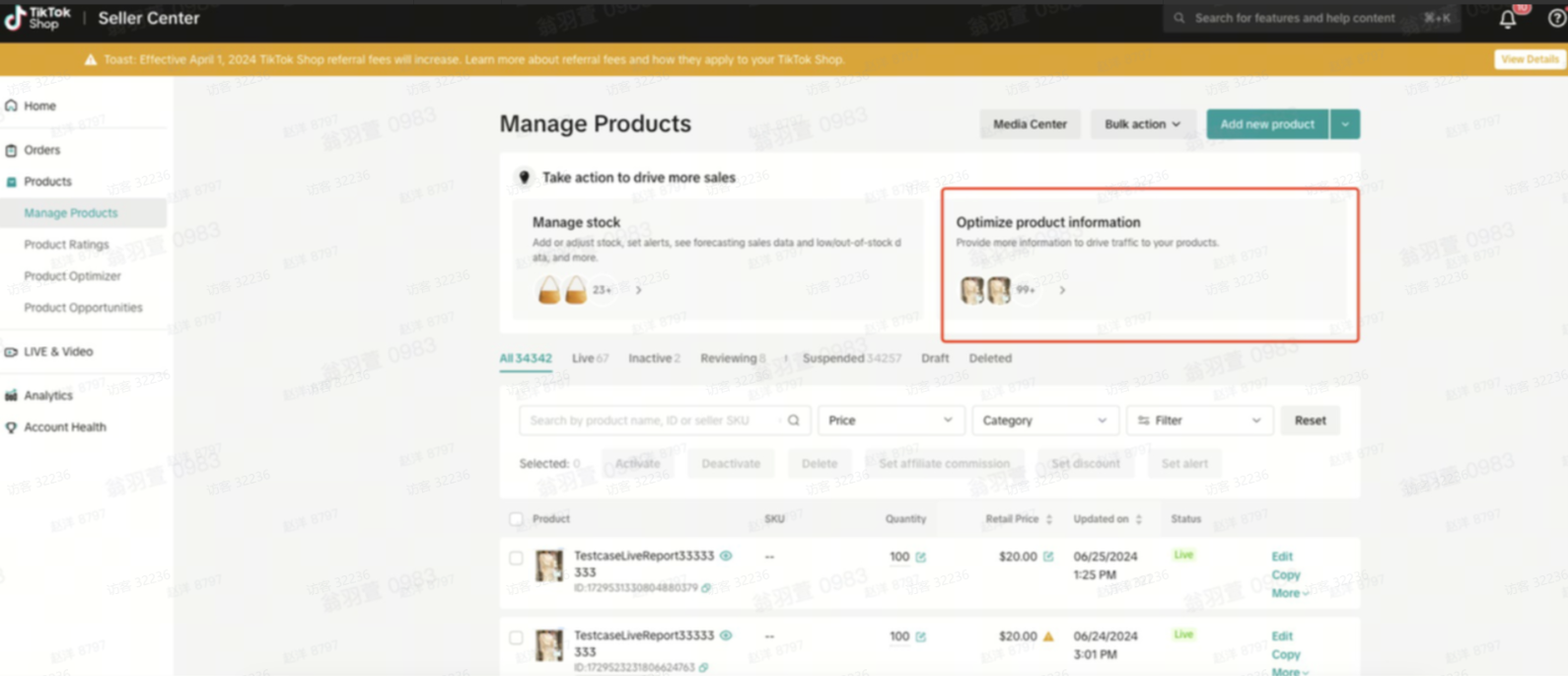The height and width of the screenshot is (676, 1568).
Task: Toggle eye icon of the 06/25/2024 product
Action: (x=726, y=556)
